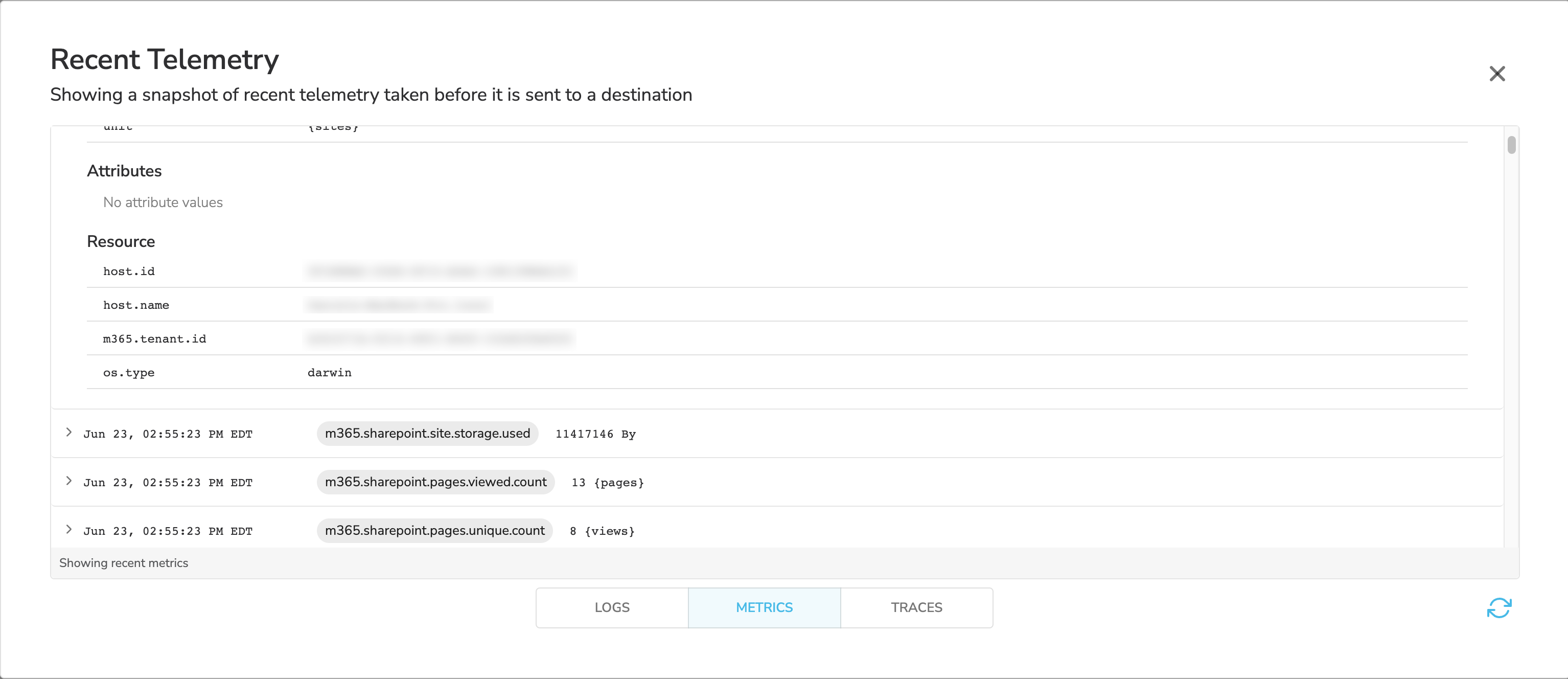Close the Recent Telemetry panel

[1497, 73]
